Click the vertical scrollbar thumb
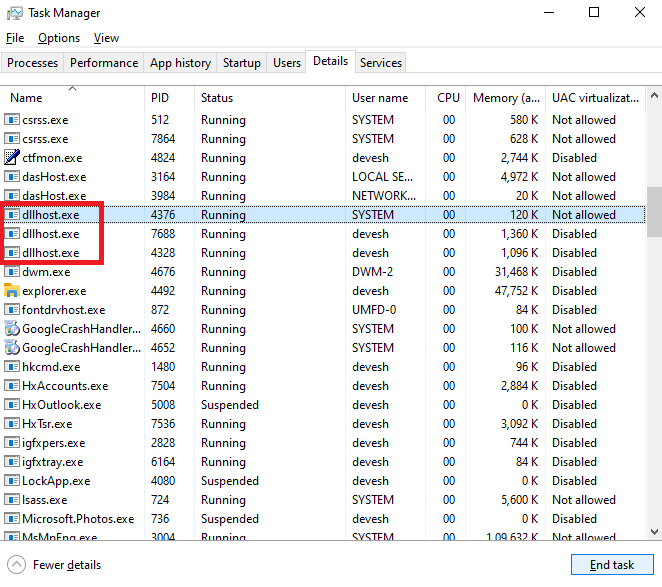This screenshot has width=662, height=587. [654, 212]
